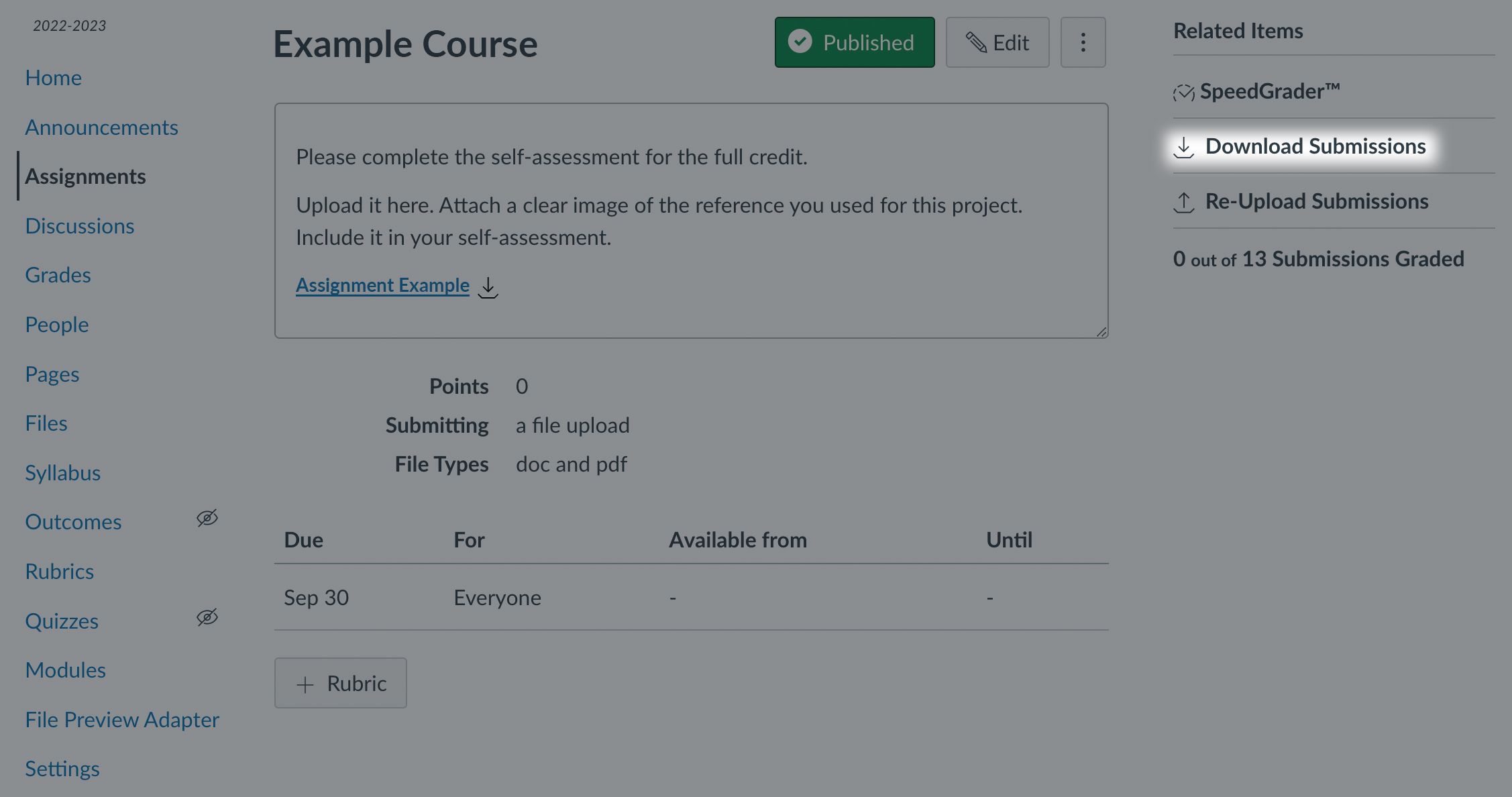The width and height of the screenshot is (1512, 797).
Task: Click the Published checkmark icon
Action: pos(800,42)
